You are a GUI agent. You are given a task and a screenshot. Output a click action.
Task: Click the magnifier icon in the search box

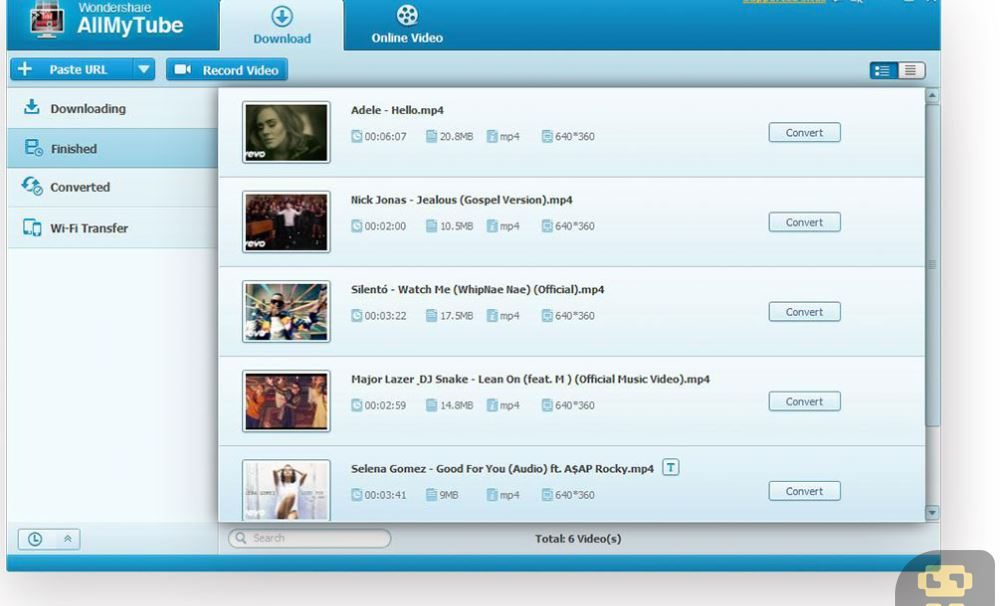pos(241,538)
